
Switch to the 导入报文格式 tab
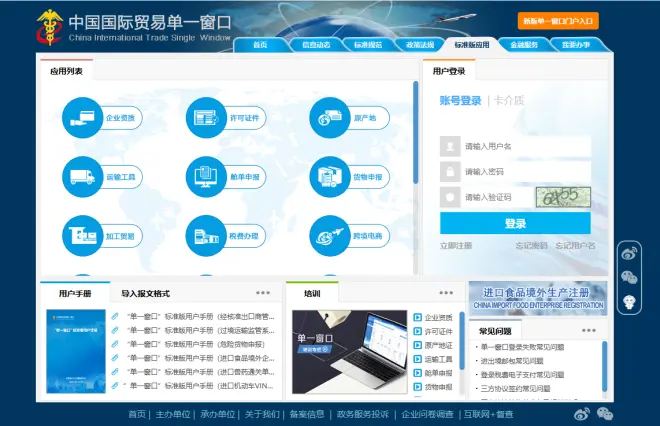click(146, 293)
